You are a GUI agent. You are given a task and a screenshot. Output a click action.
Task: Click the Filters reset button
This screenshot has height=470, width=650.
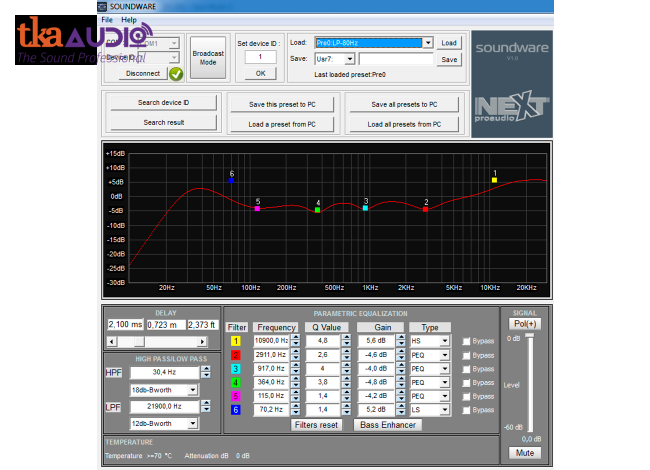tap(317, 425)
